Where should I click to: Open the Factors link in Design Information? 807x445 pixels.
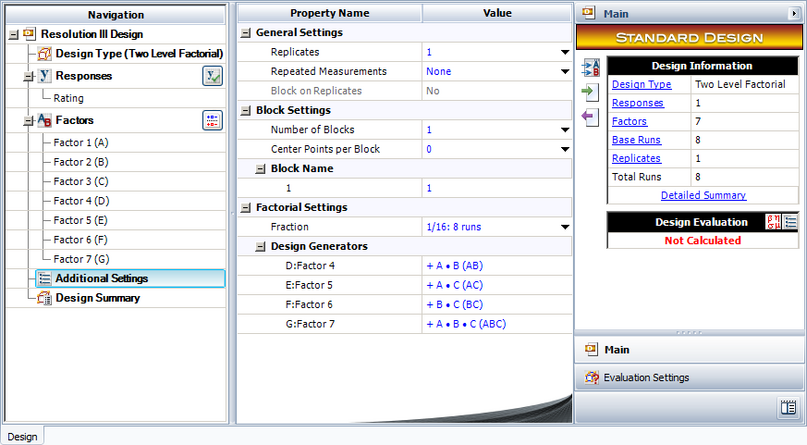pyautogui.click(x=629, y=121)
